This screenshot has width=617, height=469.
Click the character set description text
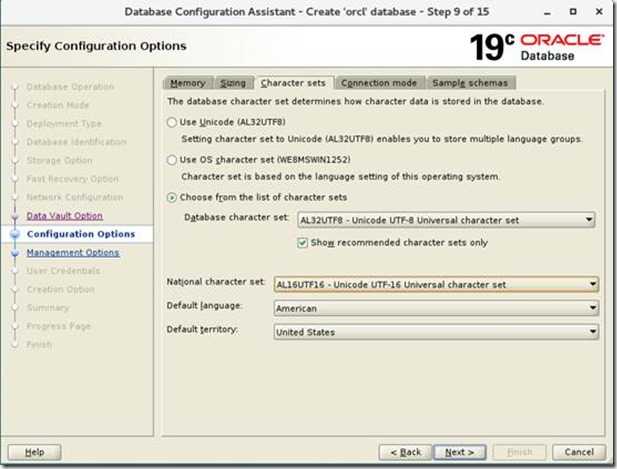(x=356, y=102)
